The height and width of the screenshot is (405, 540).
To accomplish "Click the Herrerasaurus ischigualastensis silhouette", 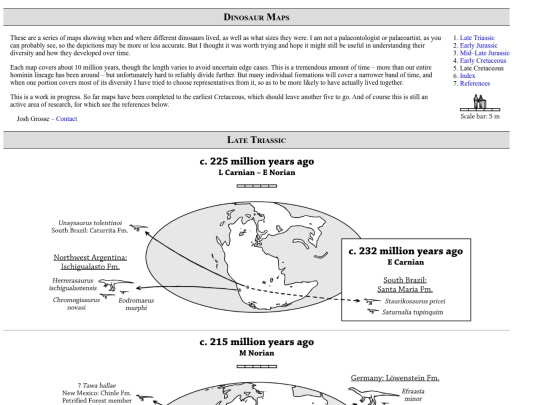I will point(115,285).
